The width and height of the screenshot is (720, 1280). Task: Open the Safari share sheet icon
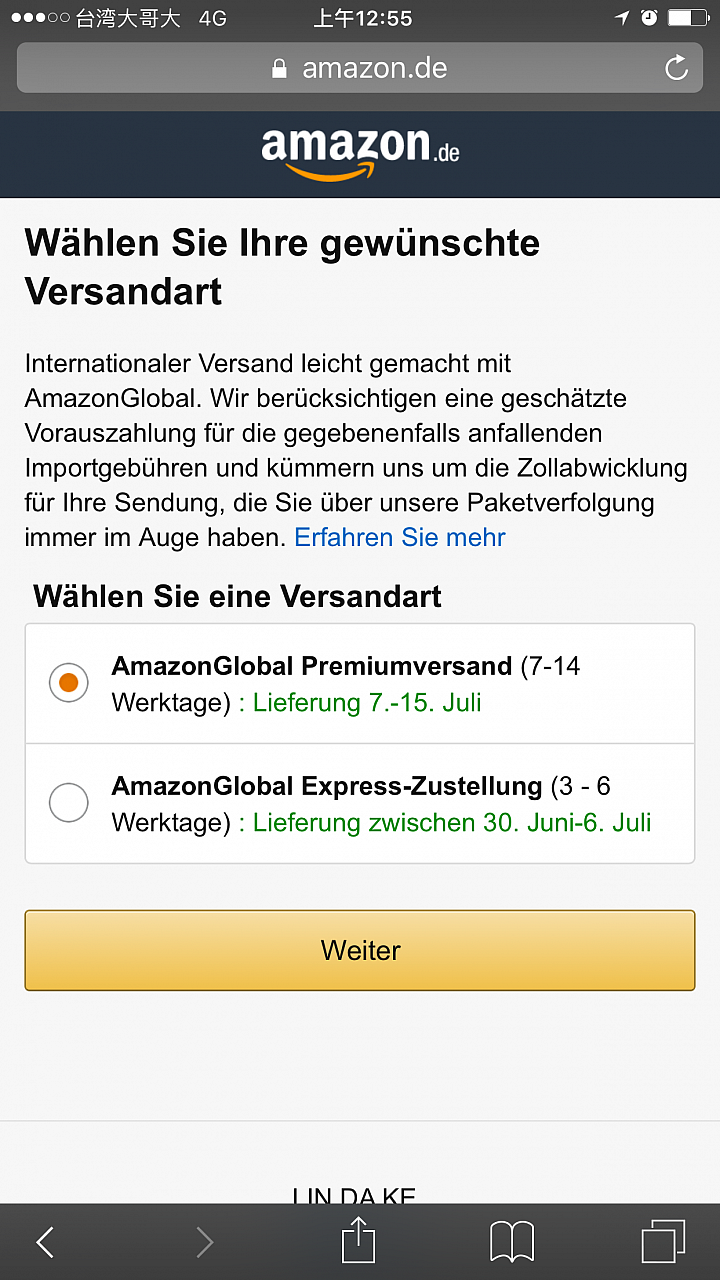click(358, 1239)
